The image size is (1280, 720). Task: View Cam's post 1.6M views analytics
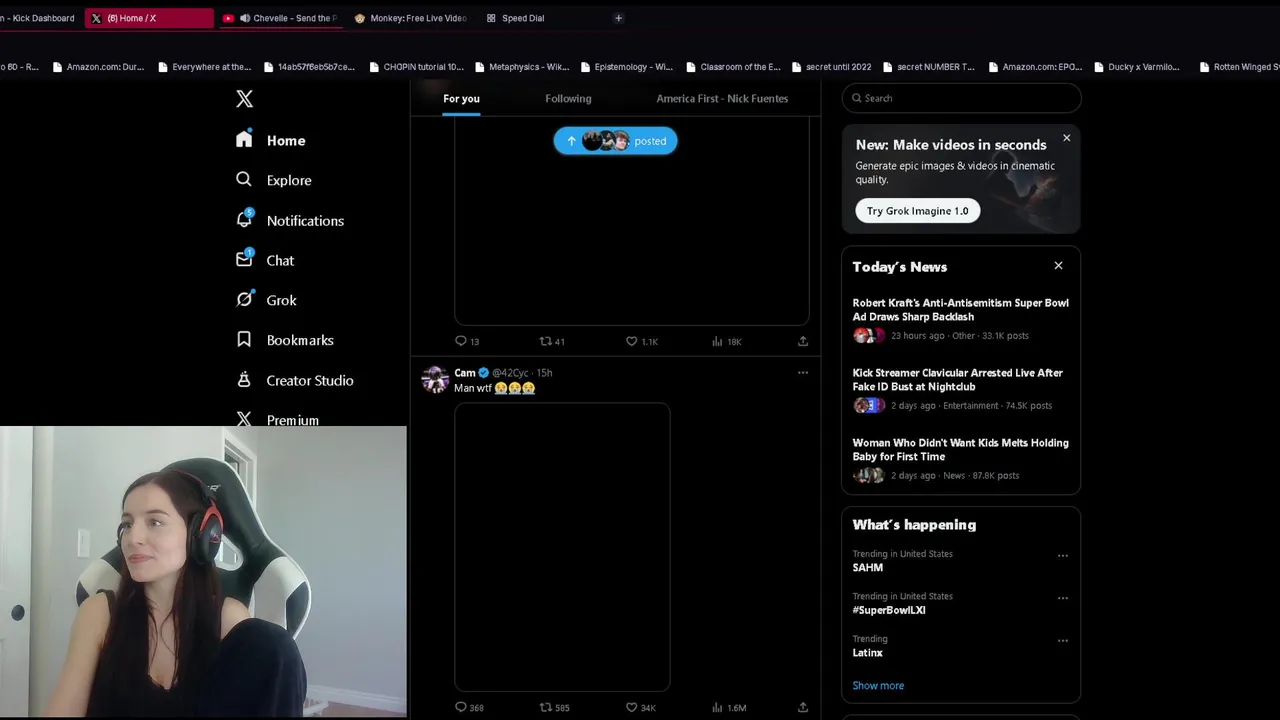point(728,707)
